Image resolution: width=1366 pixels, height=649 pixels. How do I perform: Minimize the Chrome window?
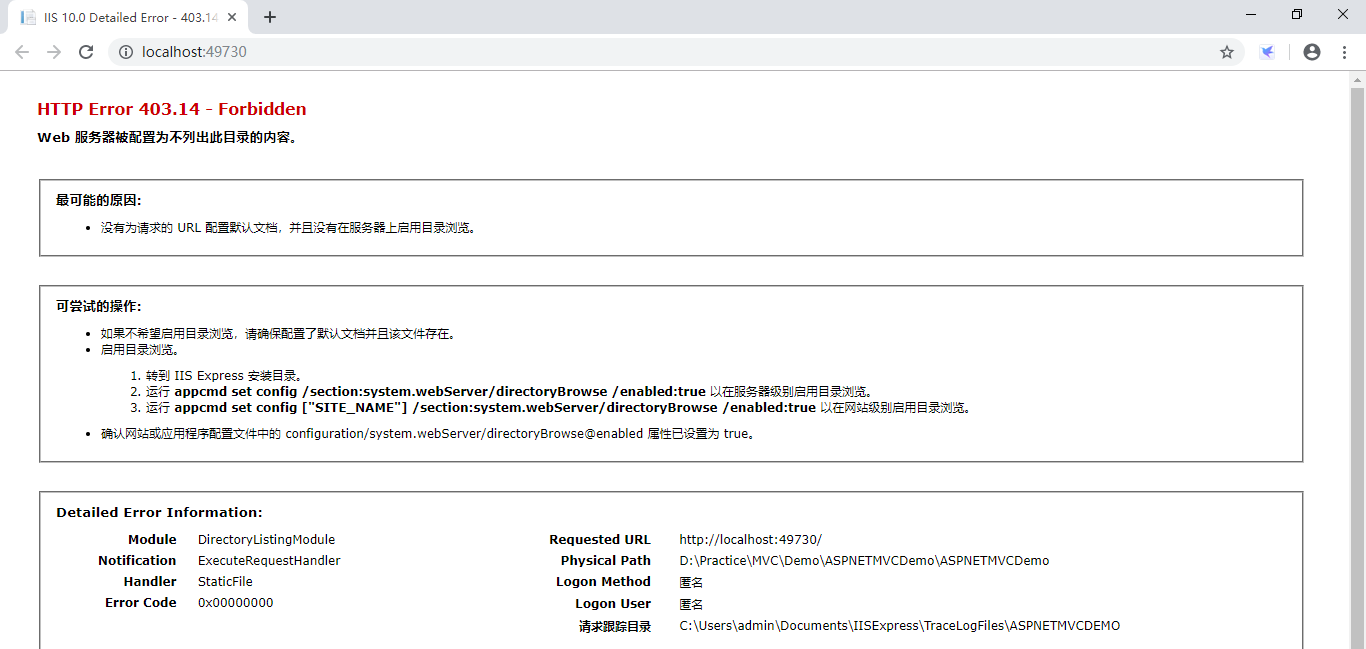pos(1251,14)
